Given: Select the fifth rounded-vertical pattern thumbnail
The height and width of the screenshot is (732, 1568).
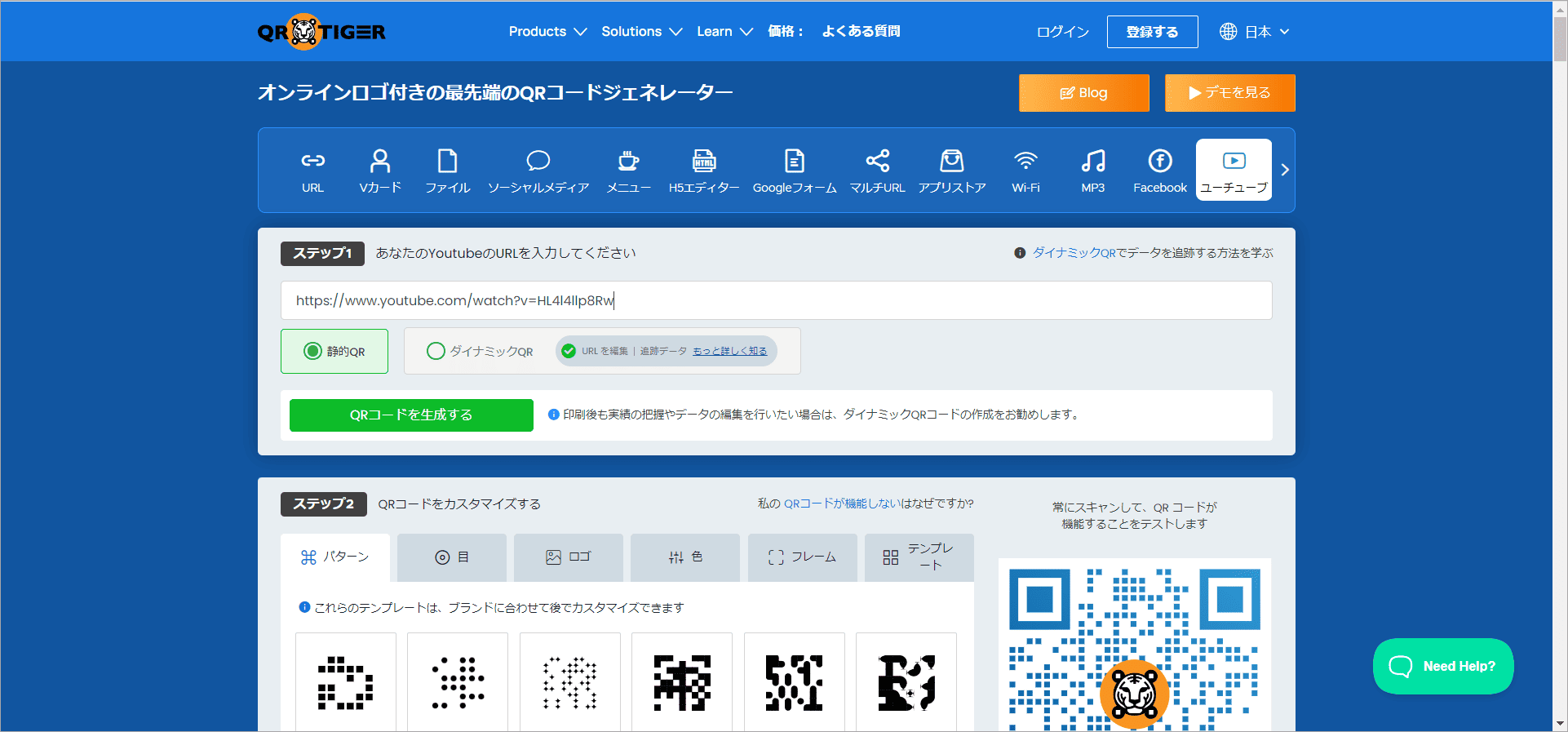Looking at the screenshot, I should click(795, 682).
